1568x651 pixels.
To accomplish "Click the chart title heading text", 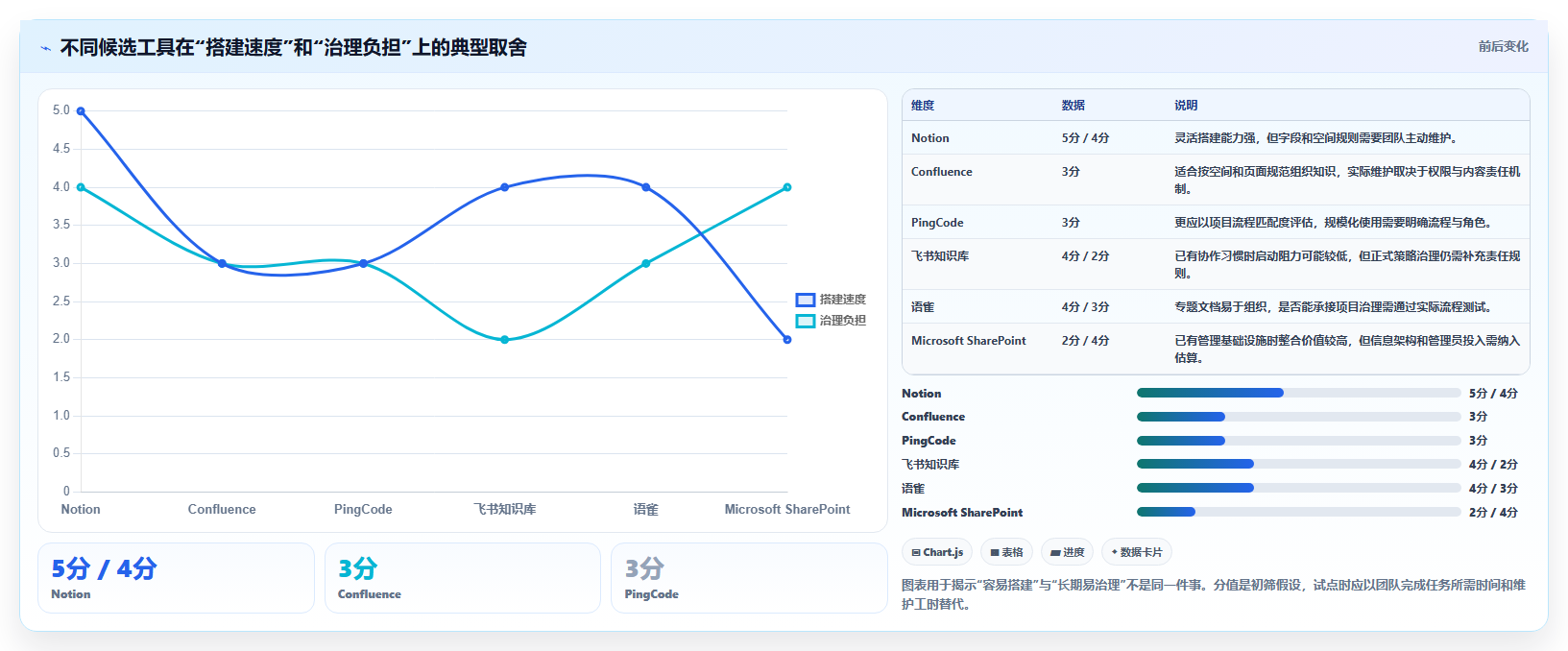I will pos(294,48).
